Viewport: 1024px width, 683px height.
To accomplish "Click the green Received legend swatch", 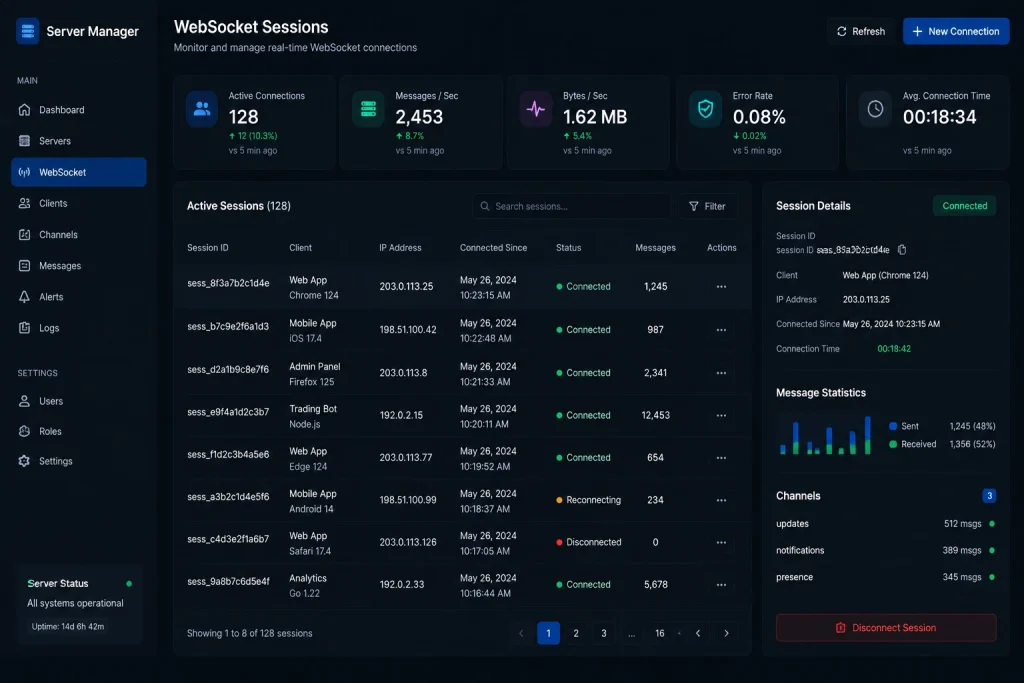I will (x=893, y=445).
